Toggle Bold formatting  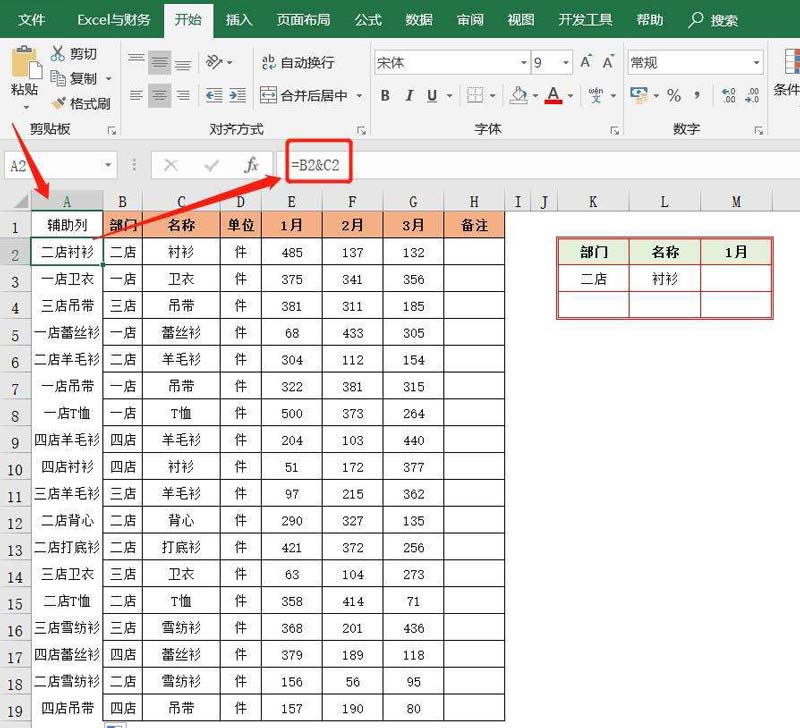coord(385,95)
